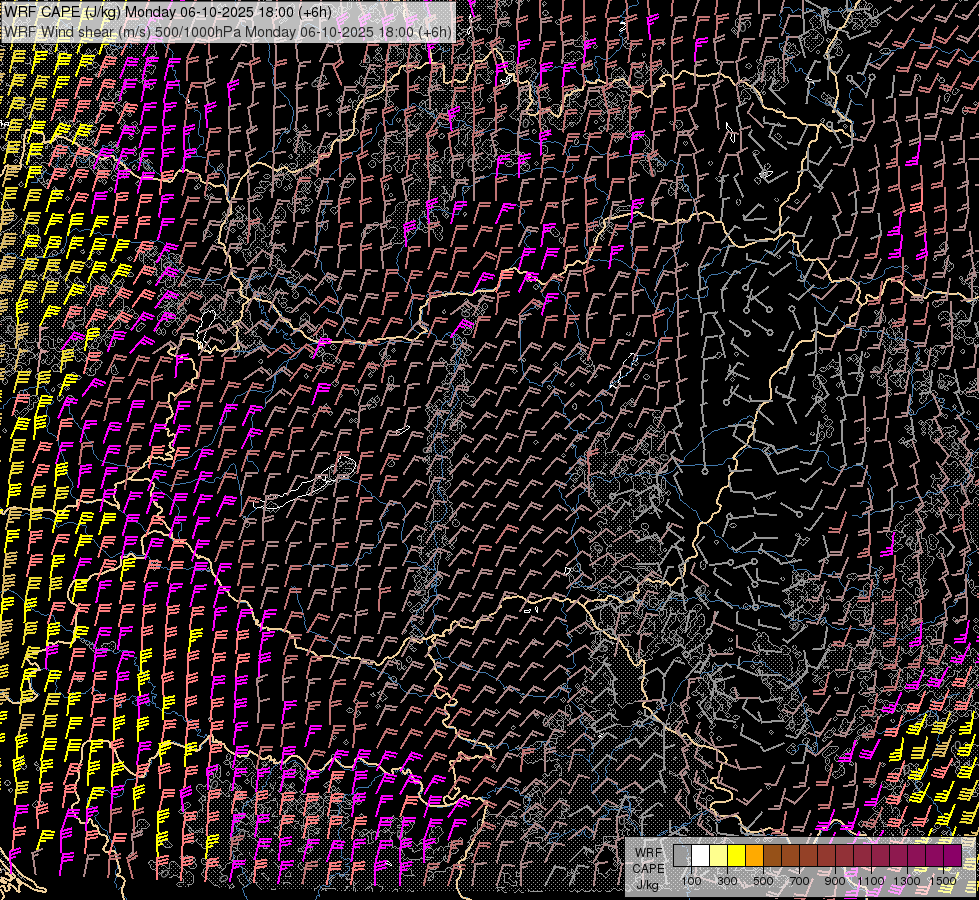The height and width of the screenshot is (900, 979).
Task: Select the 1300 value on the CAPE scale
Action: click(x=907, y=880)
